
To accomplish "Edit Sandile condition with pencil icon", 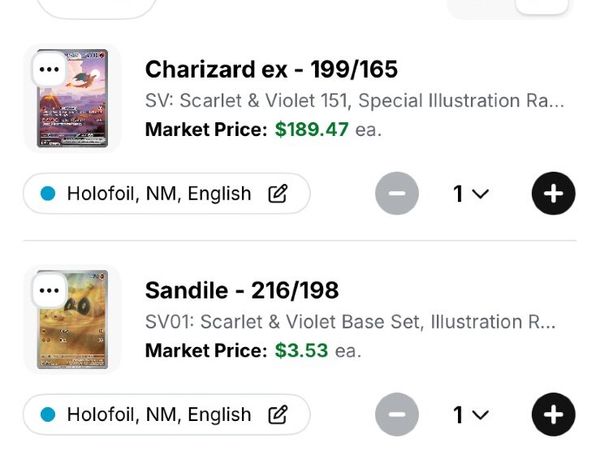I will 278,414.
